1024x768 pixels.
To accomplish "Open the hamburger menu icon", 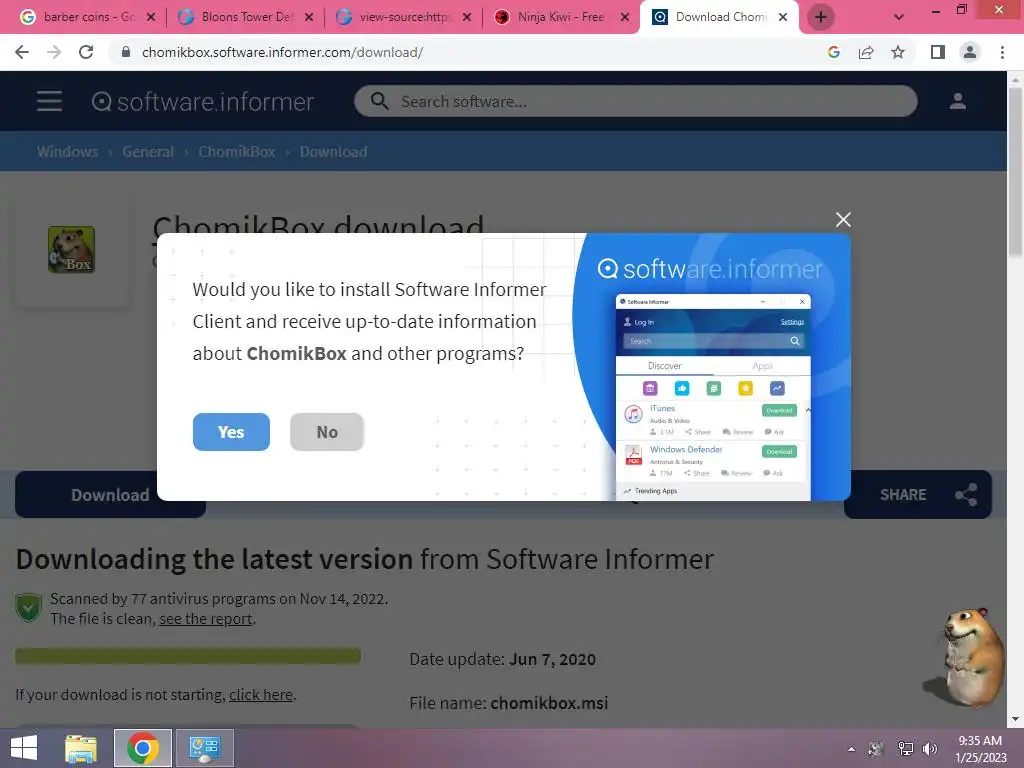I will 49,101.
